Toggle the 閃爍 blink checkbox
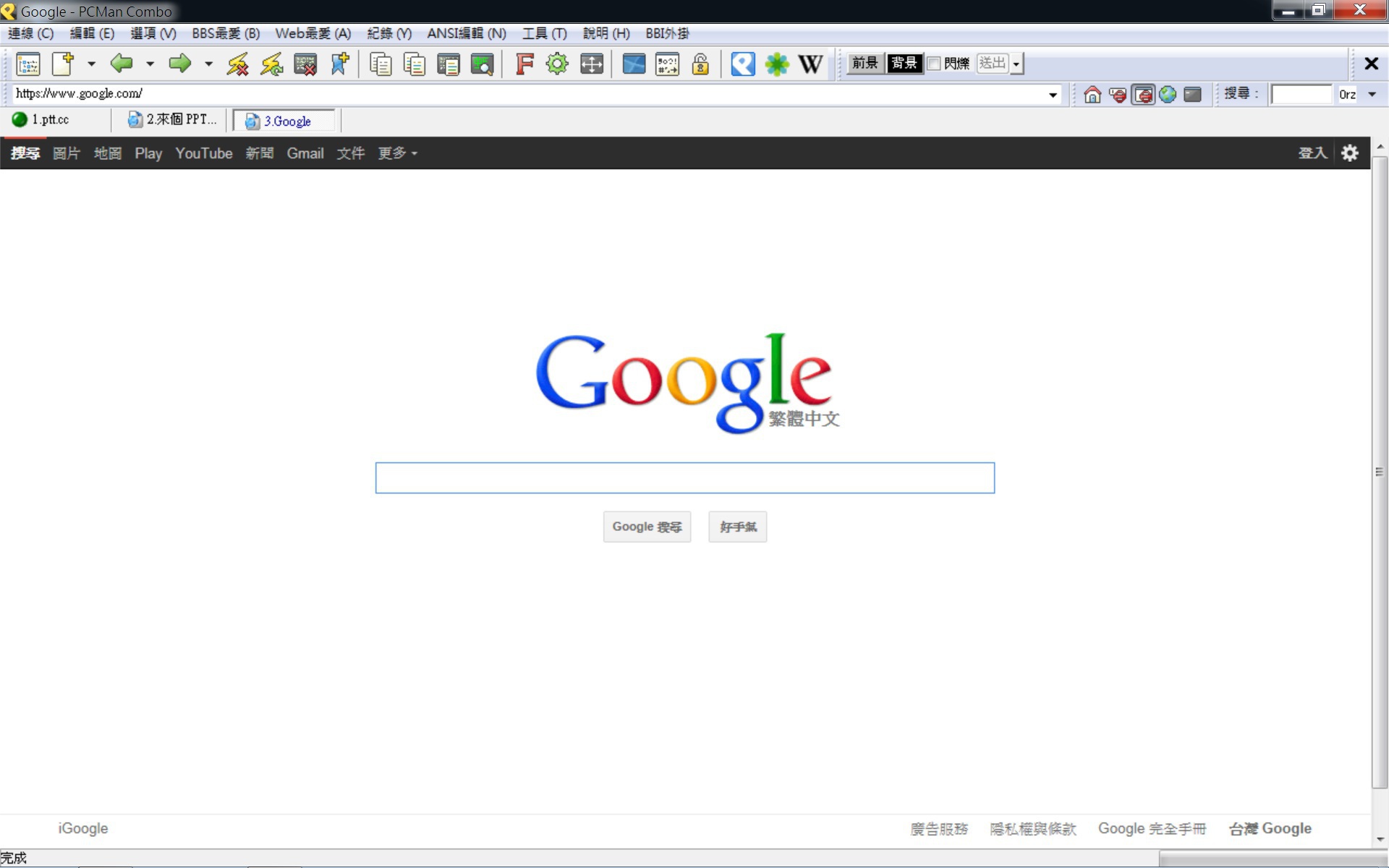Screen dimensions: 1389x868 point(934,64)
